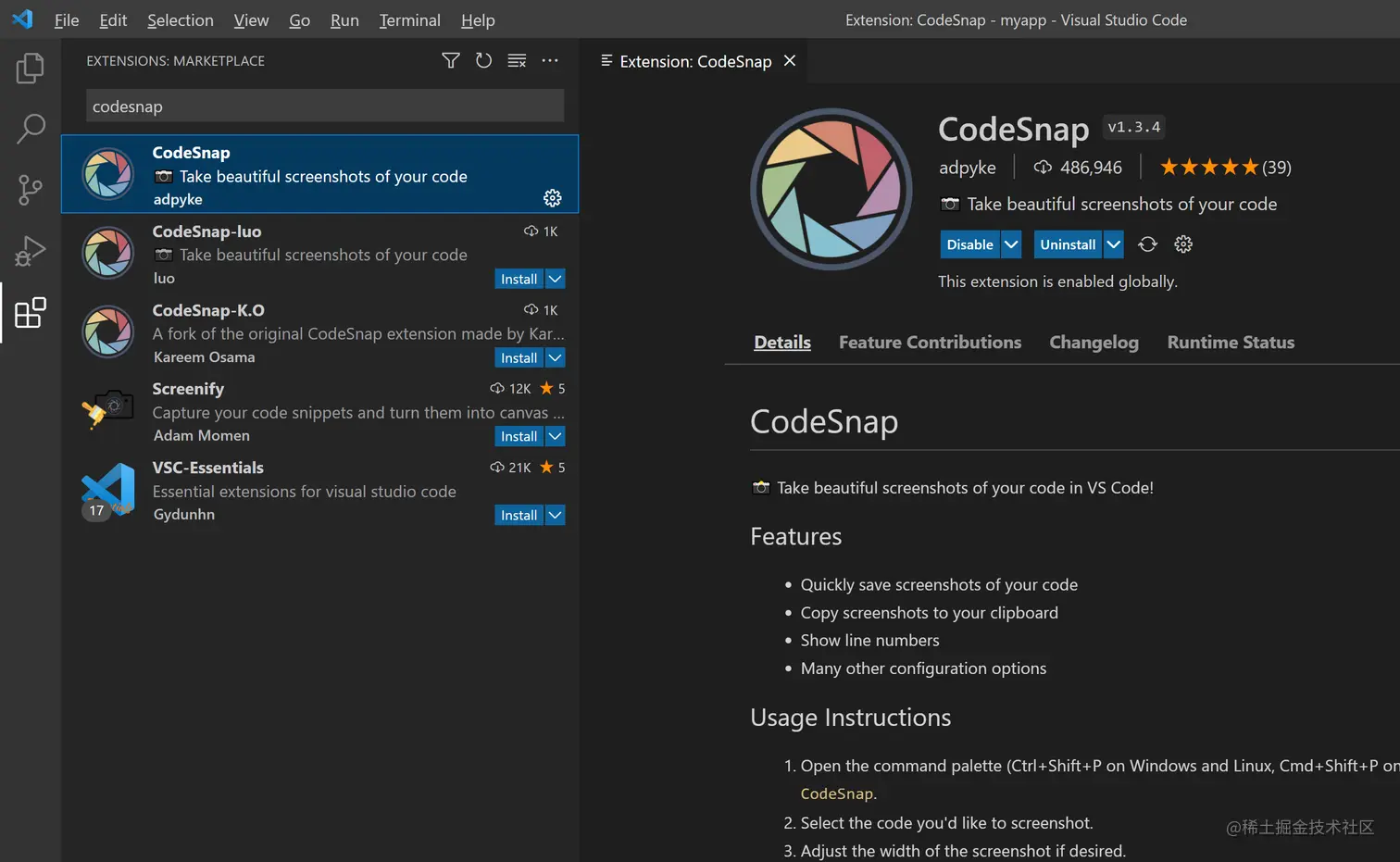Click the Uninstall button for CodeSnap
The height and width of the screenshot is (862, 1400).
pos(1067,244)
